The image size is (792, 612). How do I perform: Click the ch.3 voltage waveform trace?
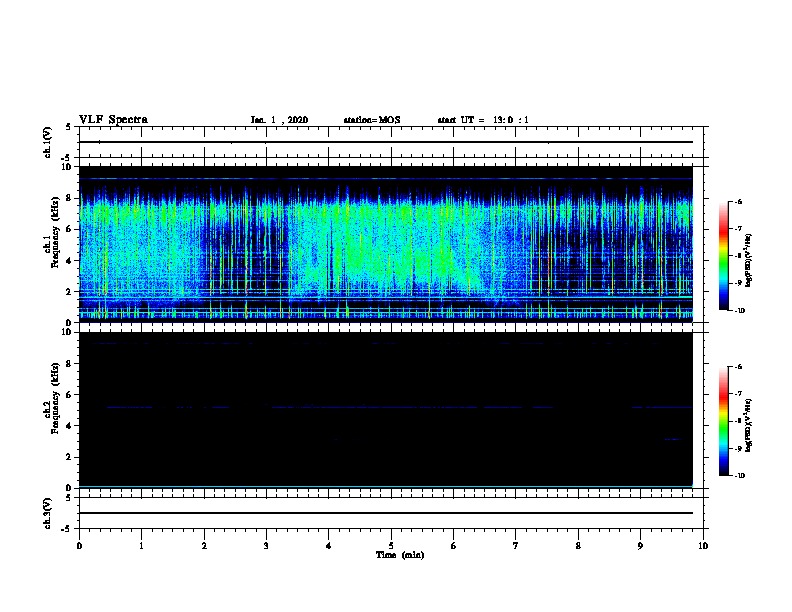[386, 513]
